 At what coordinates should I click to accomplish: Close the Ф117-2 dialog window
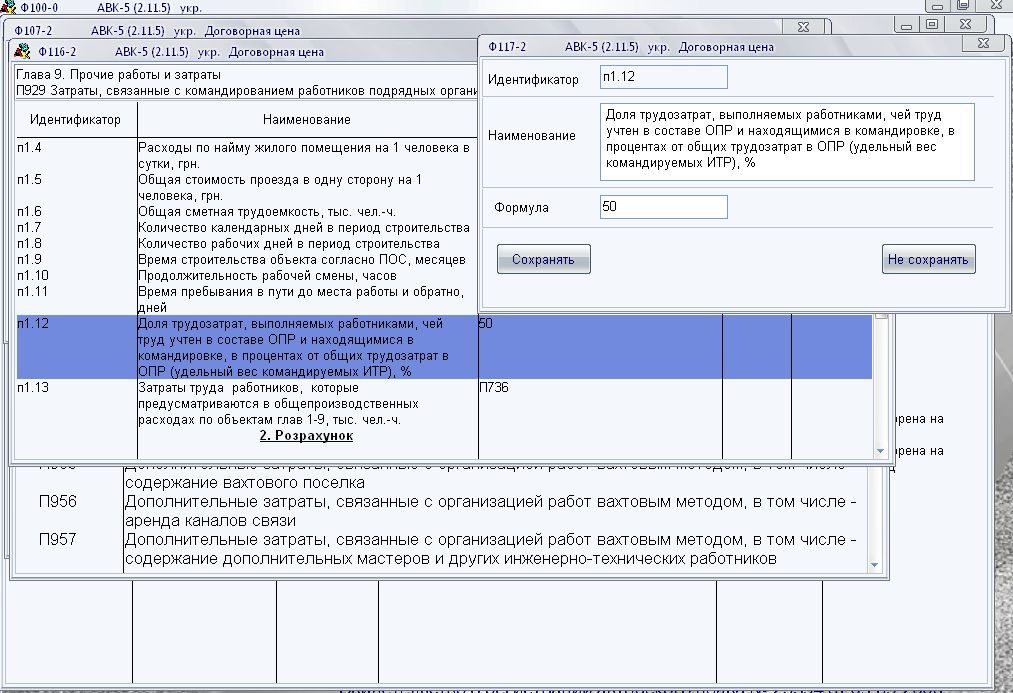tap(983, 43)
